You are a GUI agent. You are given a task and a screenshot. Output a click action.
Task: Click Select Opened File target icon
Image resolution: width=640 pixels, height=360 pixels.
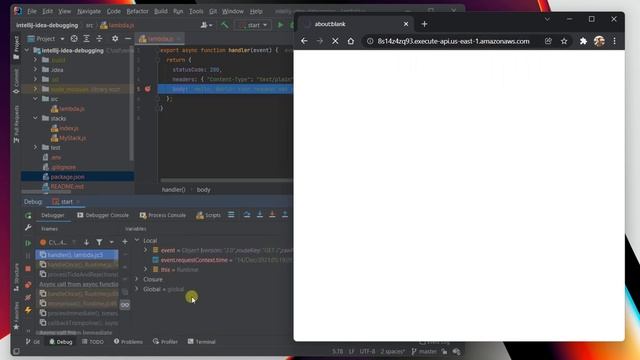click(x=74, y=39)
